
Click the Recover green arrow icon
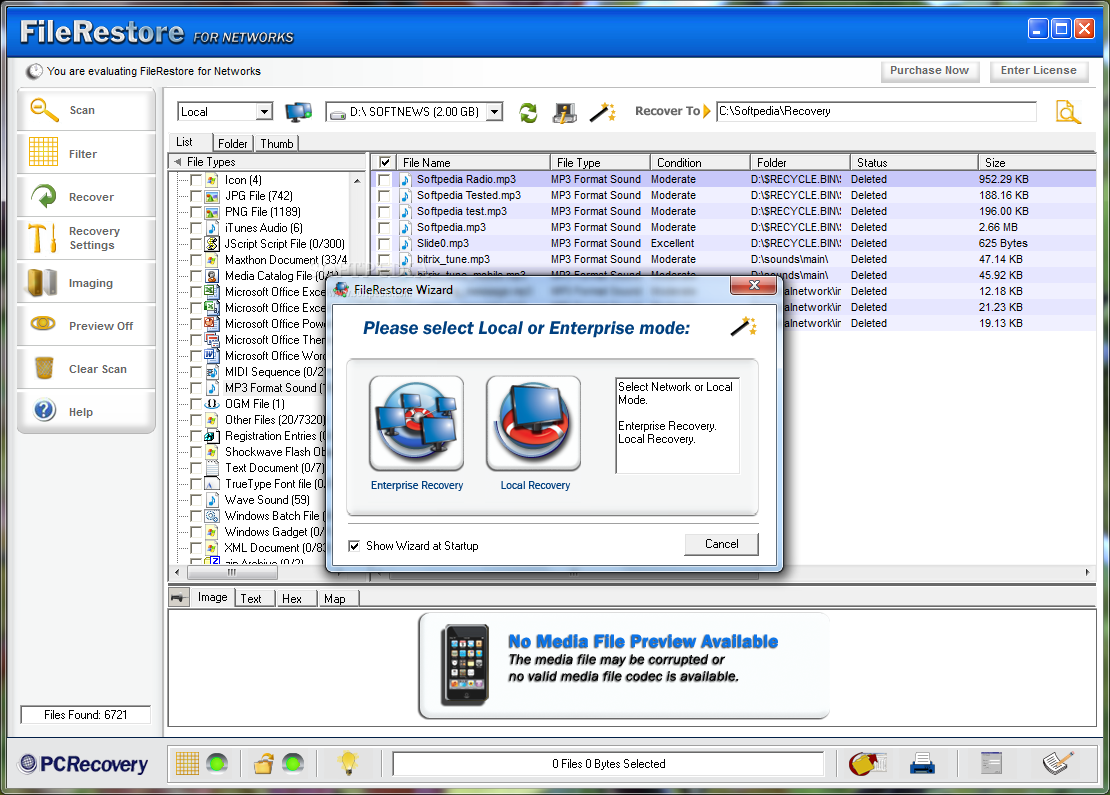[x=44, y=196]
